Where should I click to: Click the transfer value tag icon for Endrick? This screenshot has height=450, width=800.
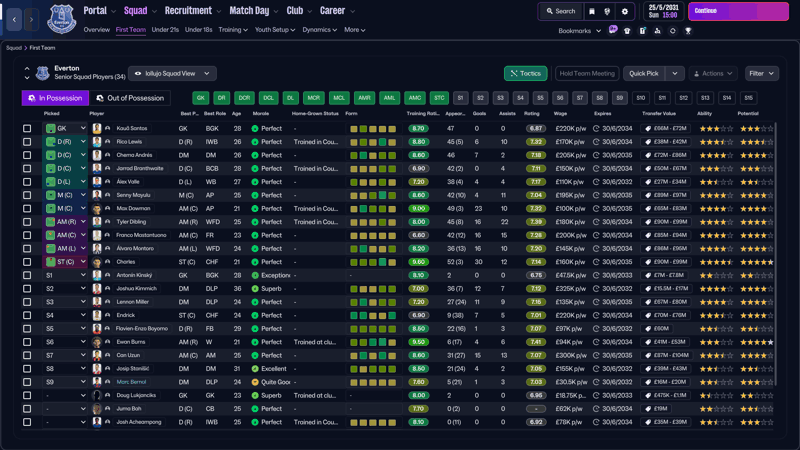coord(648,315)
